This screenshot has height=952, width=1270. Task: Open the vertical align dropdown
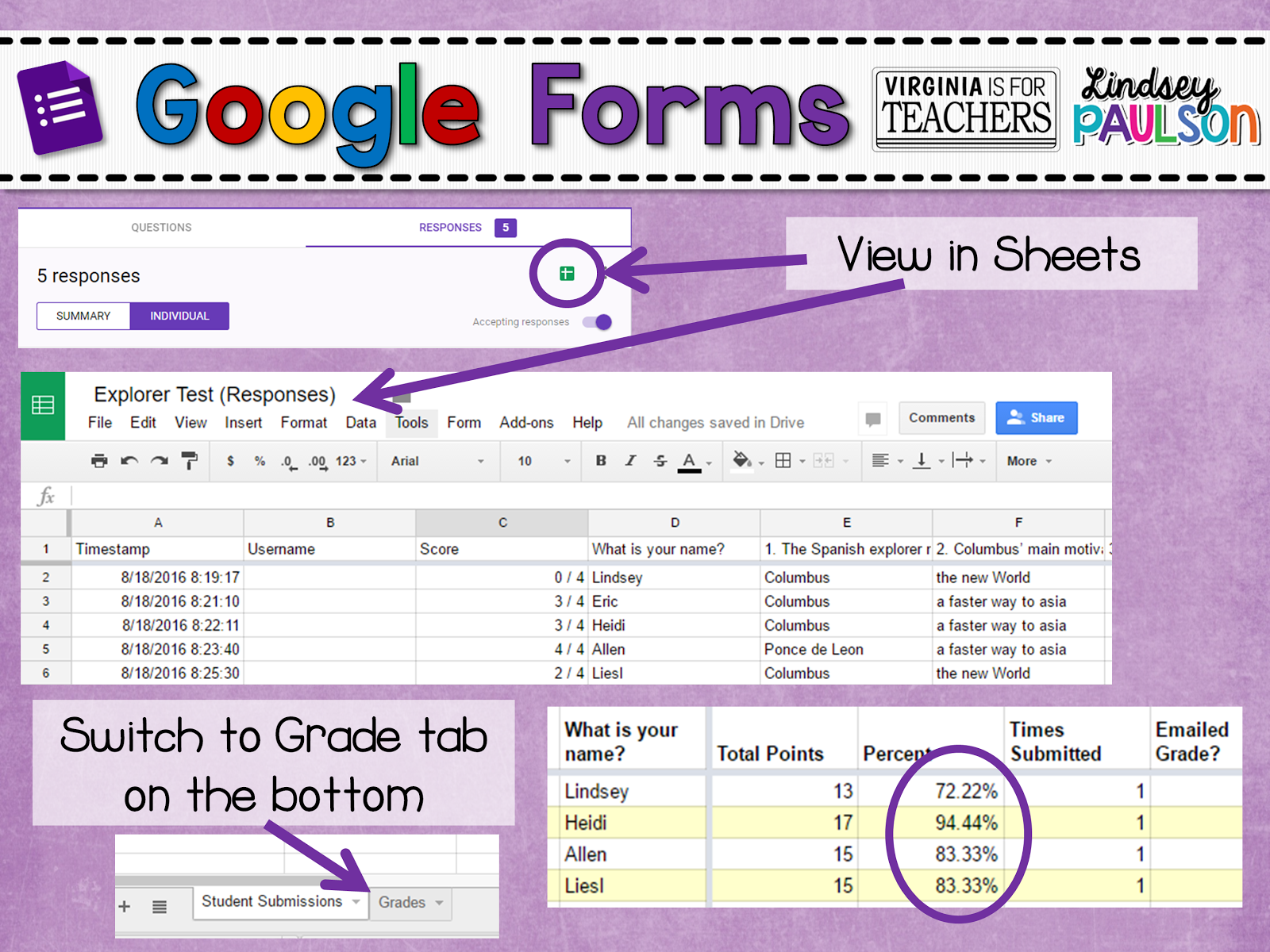coord(929,461)
